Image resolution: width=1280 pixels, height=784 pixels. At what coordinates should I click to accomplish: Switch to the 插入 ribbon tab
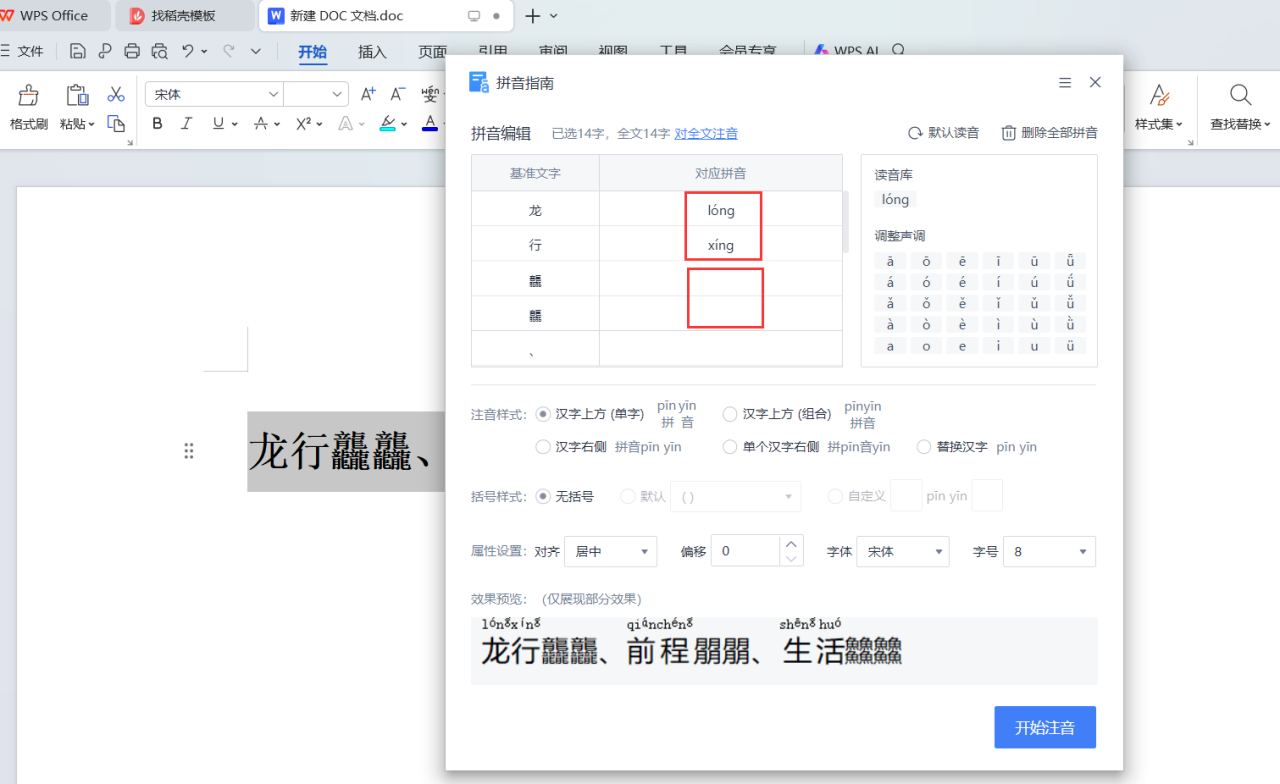(x=372, y=52)
